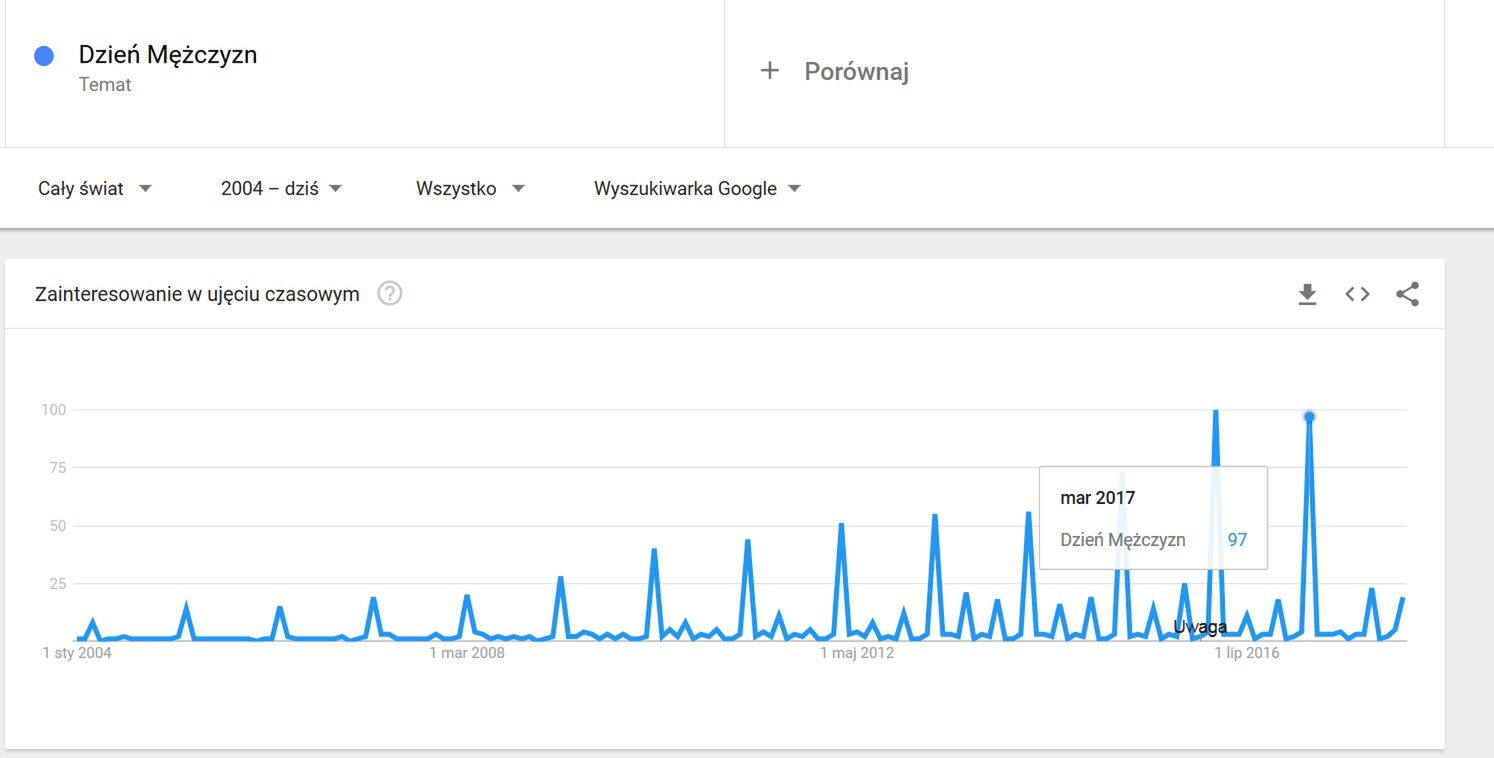1494x758 pixels.
Task: Open the embed code icon
Action: 1357,294
